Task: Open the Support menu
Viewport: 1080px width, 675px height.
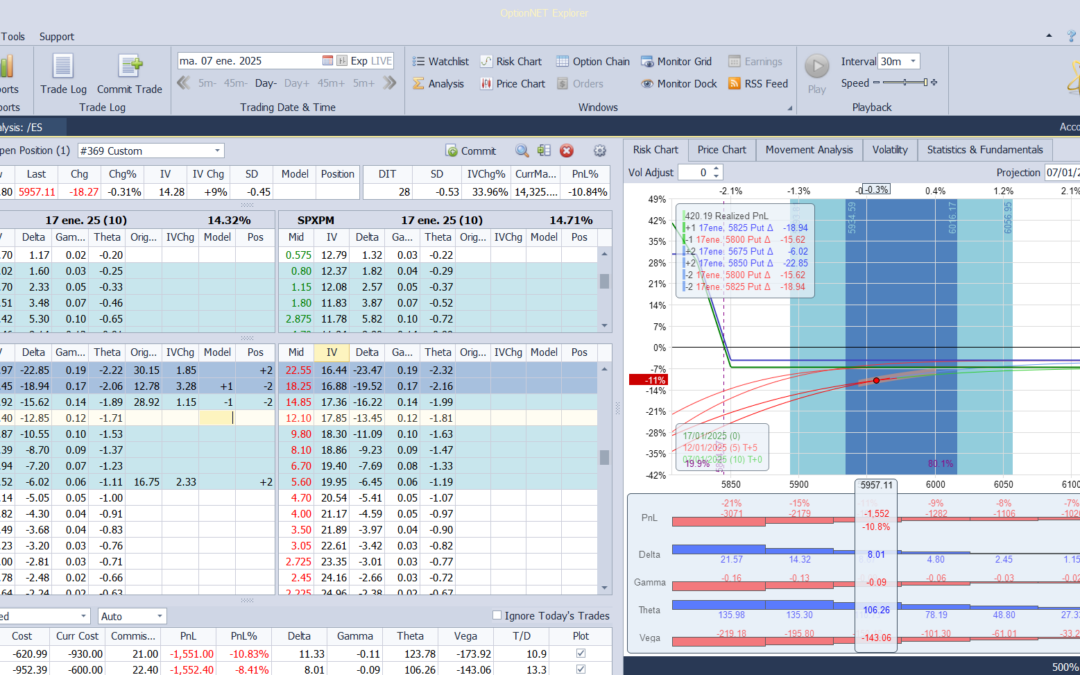Action: point(56,37)
